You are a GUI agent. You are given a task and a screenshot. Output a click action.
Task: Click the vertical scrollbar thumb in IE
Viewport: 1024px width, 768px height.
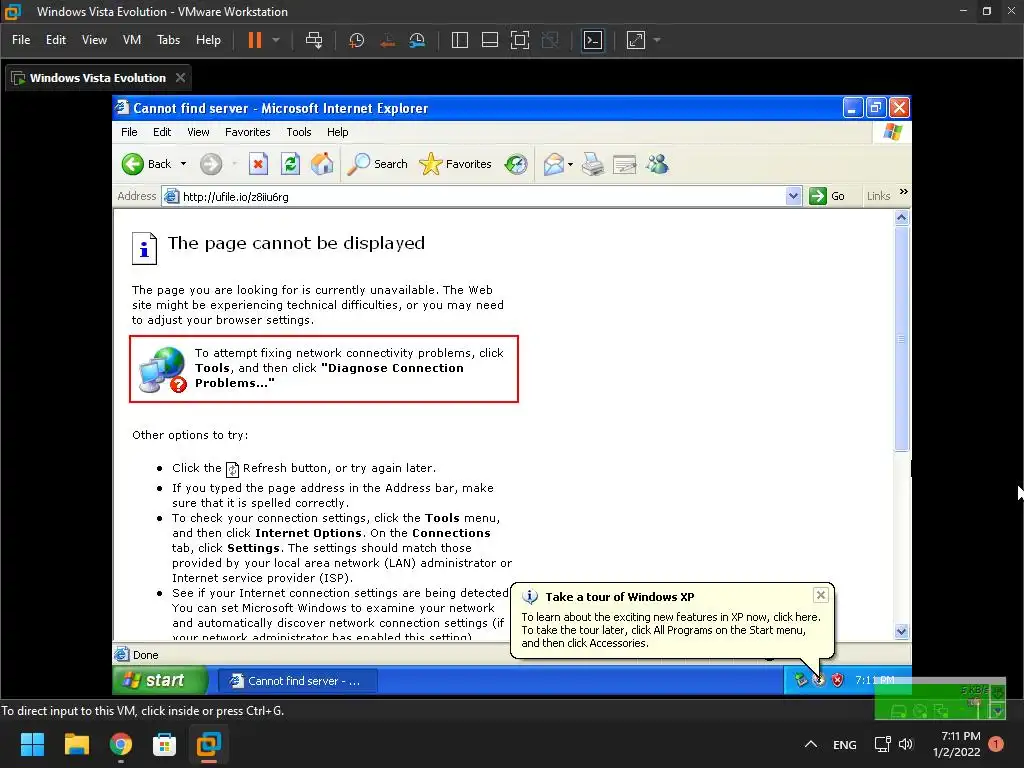click(x=901, y=338)
